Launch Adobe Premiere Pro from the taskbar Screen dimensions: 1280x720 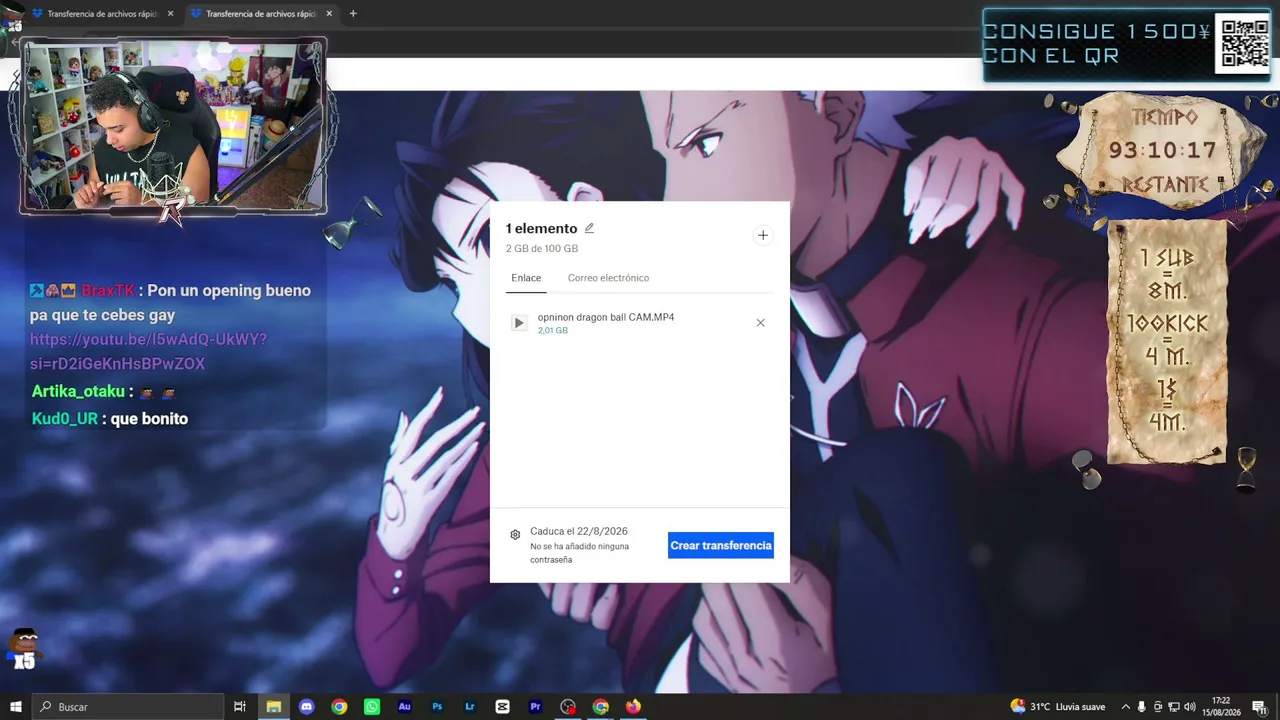click(535, 707)
